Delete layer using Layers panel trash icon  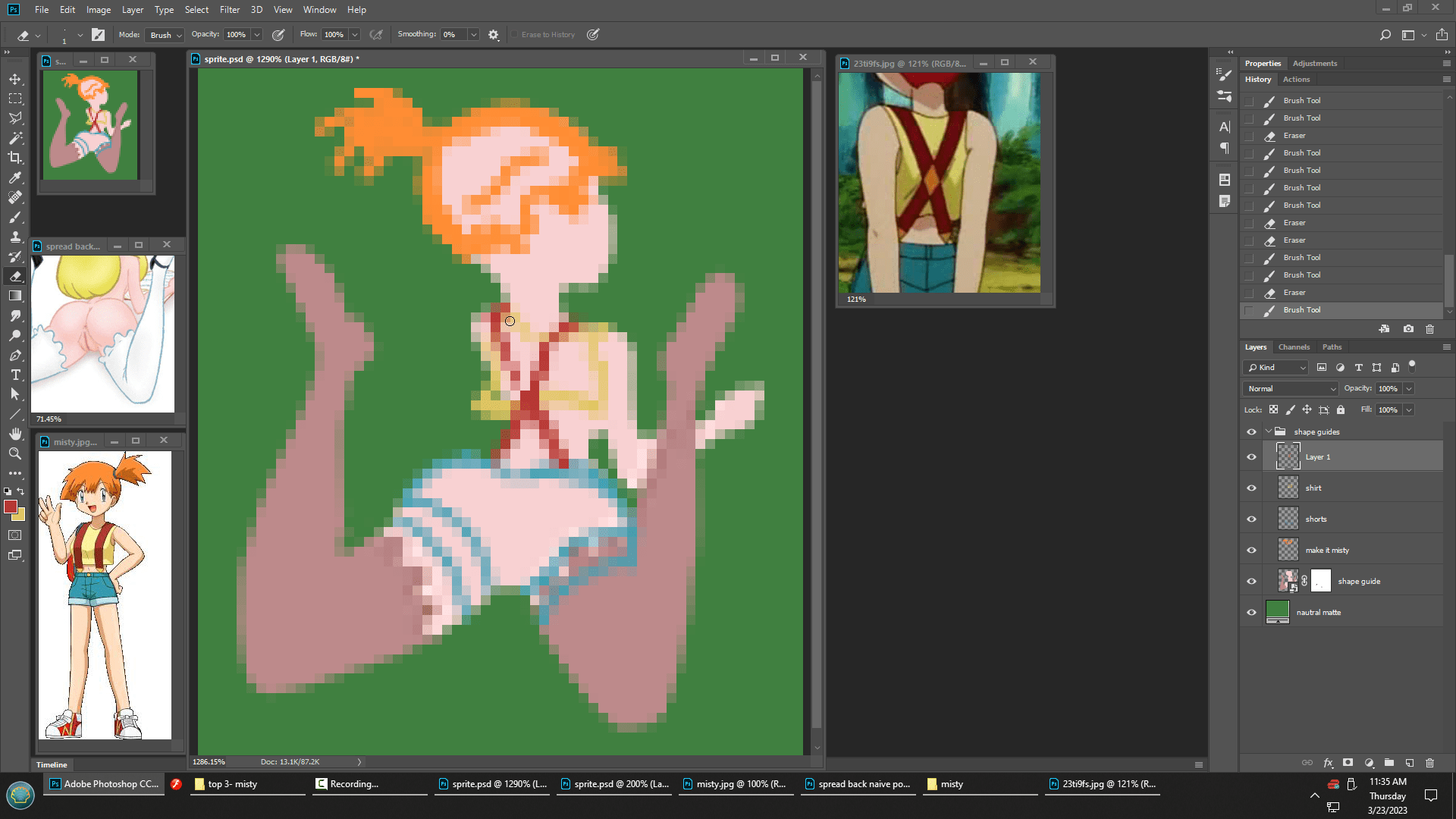[x=1429, y=763]
